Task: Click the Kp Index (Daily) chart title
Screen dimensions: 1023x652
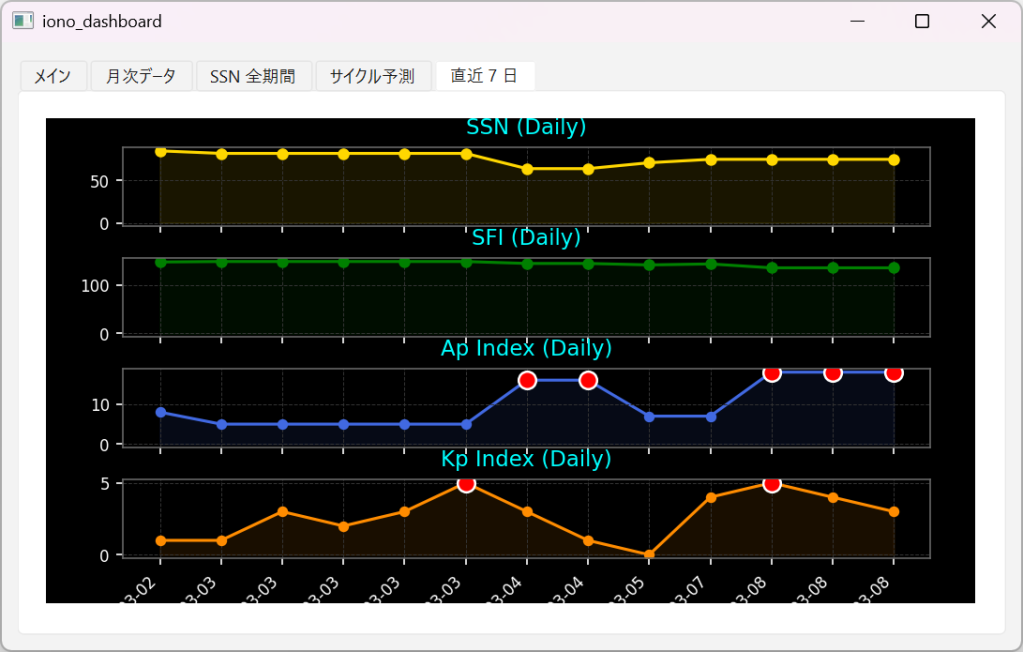Action: pyautogui.click(x=526, y=459)
